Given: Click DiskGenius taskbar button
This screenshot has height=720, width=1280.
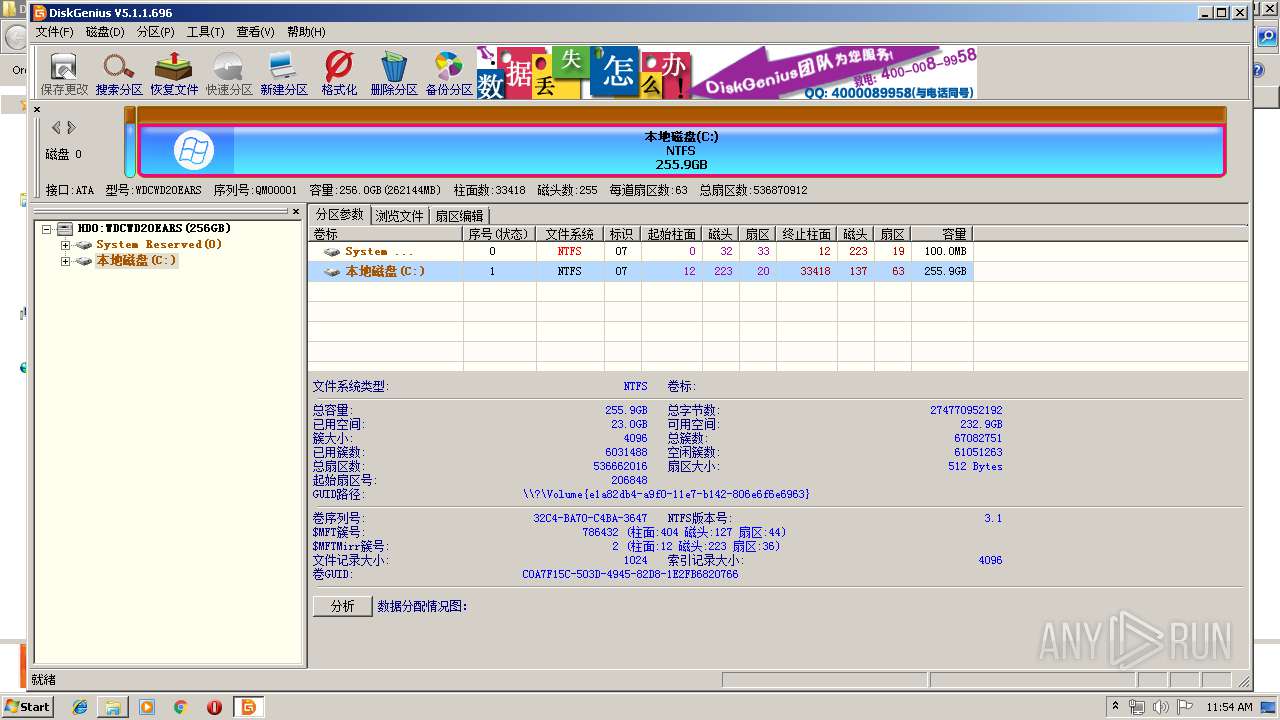Looking at the screenshot, I should (248, 707).
